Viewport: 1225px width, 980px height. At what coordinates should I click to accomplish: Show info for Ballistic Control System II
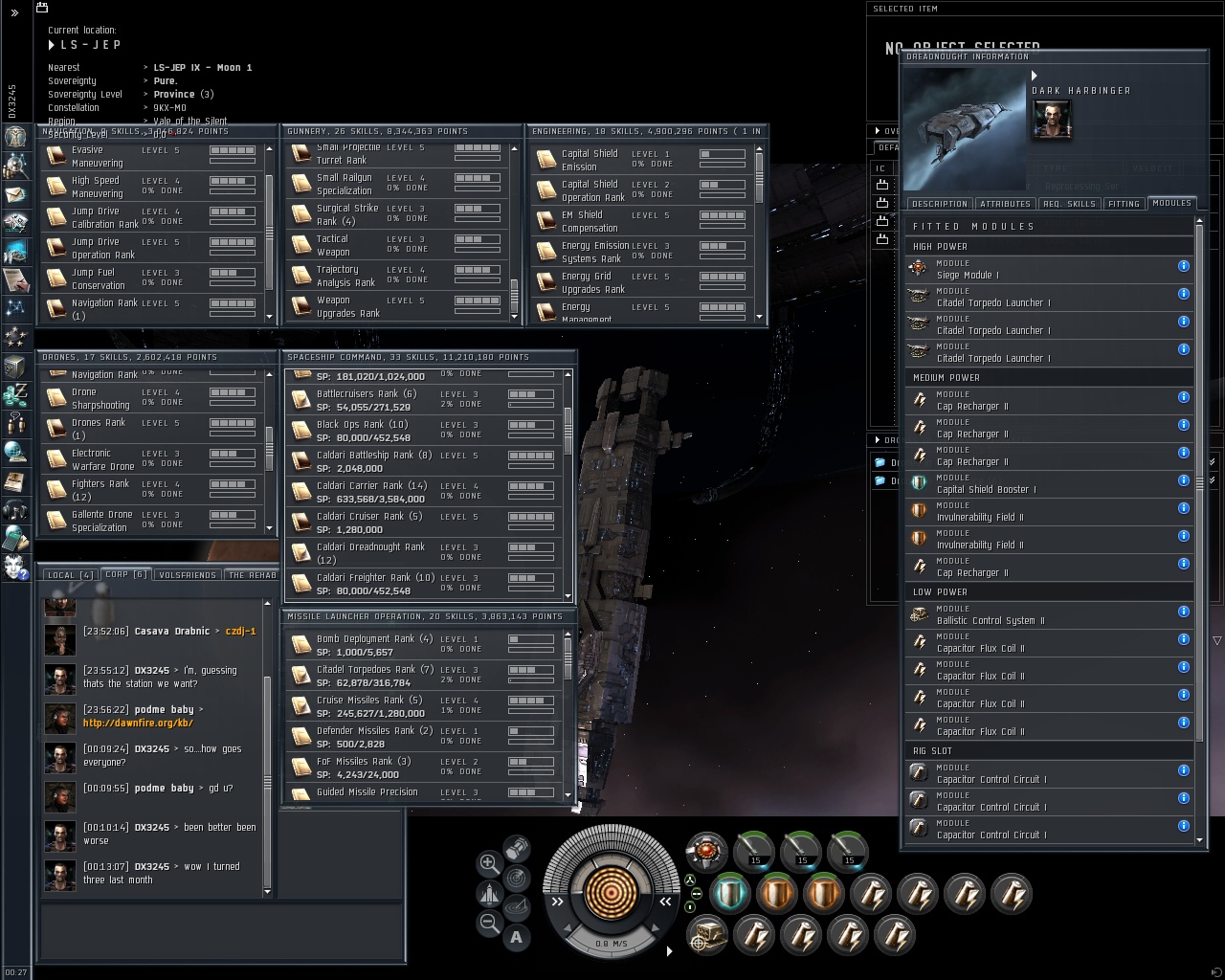pos(1184,612)
